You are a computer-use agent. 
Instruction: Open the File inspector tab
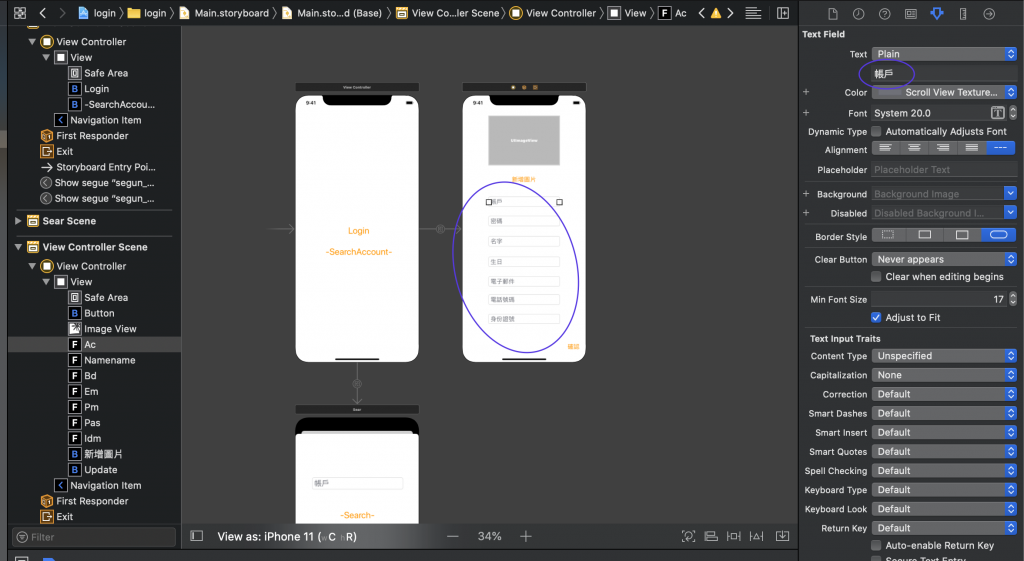tap(833, 14)
